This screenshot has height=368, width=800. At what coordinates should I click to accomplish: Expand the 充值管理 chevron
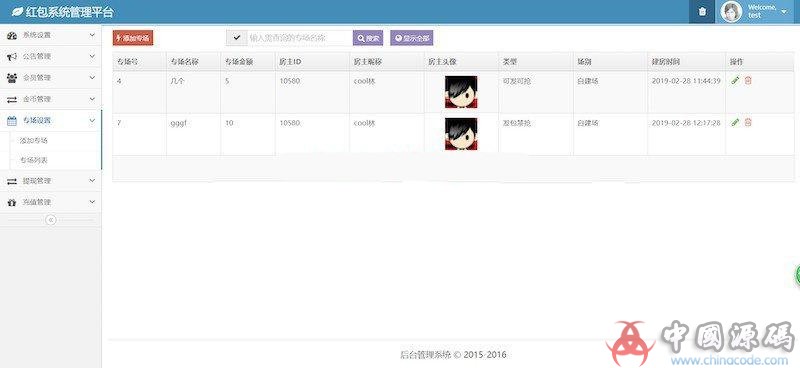92,202
